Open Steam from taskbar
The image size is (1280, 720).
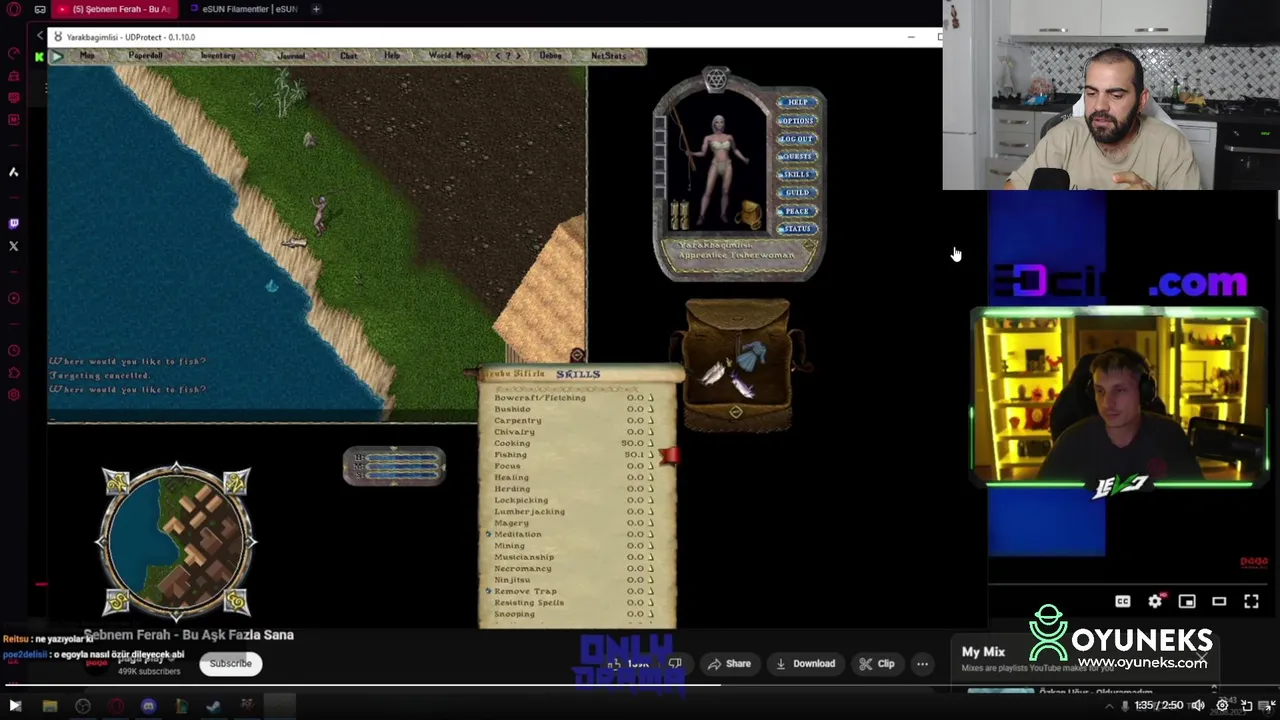point(213,706)
